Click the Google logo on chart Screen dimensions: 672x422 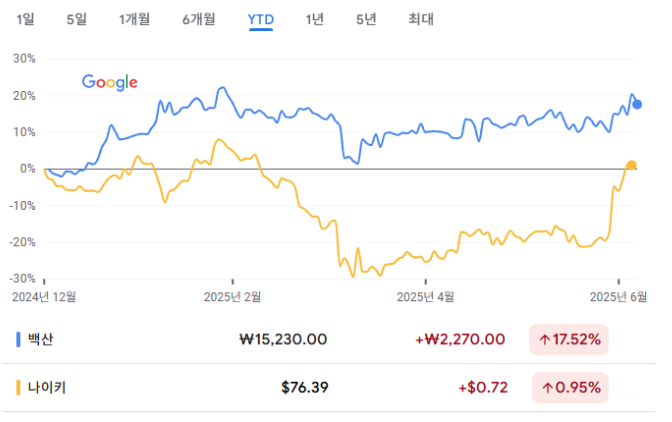click(x=110, y=82)
